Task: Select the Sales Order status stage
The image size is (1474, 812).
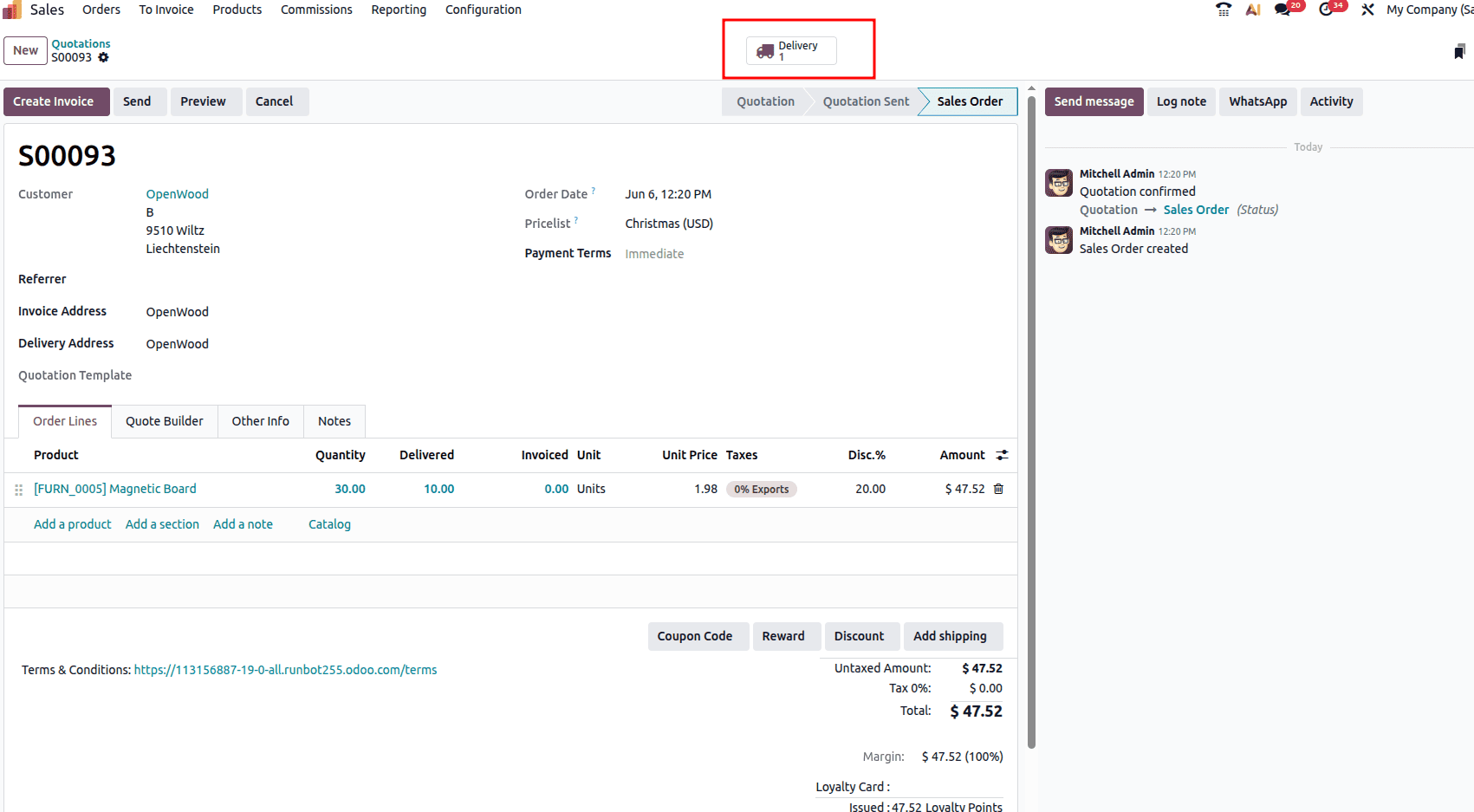Action: pos(970,101)
